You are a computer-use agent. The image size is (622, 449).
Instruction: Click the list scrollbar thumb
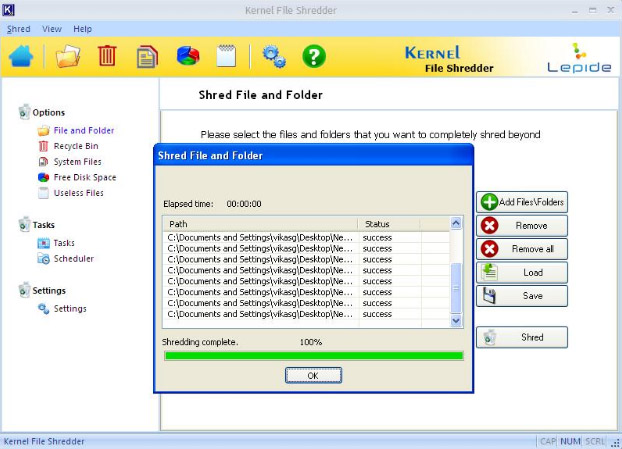click(456, 288)
